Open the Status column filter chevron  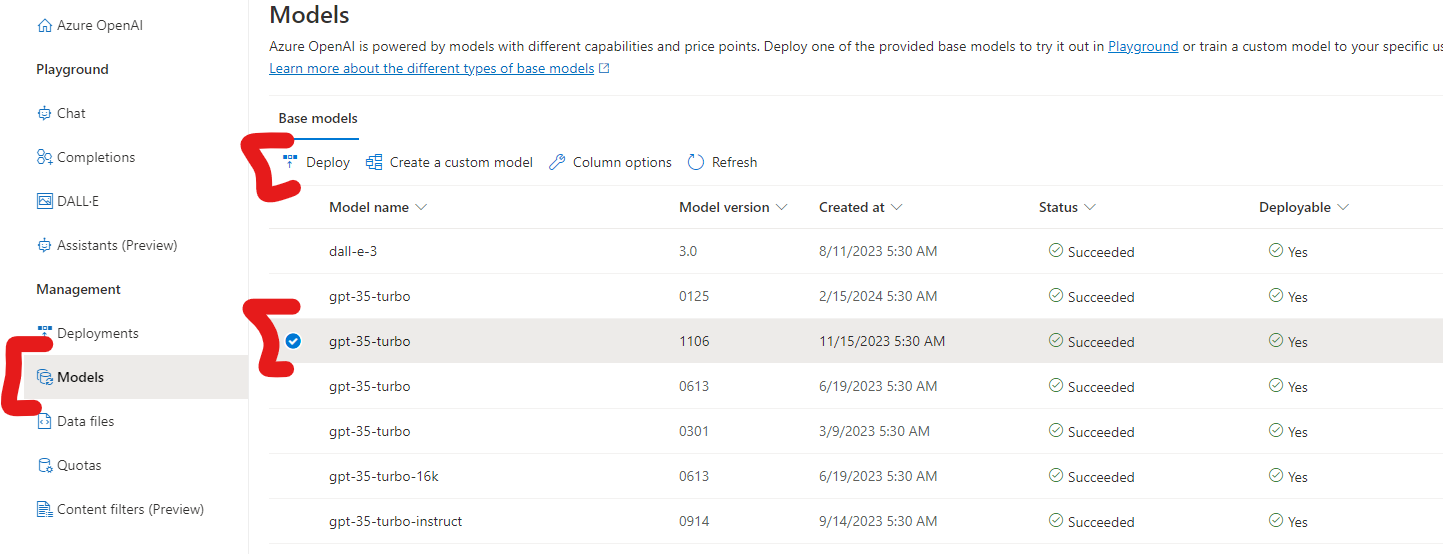click(x=1090, y=207)
